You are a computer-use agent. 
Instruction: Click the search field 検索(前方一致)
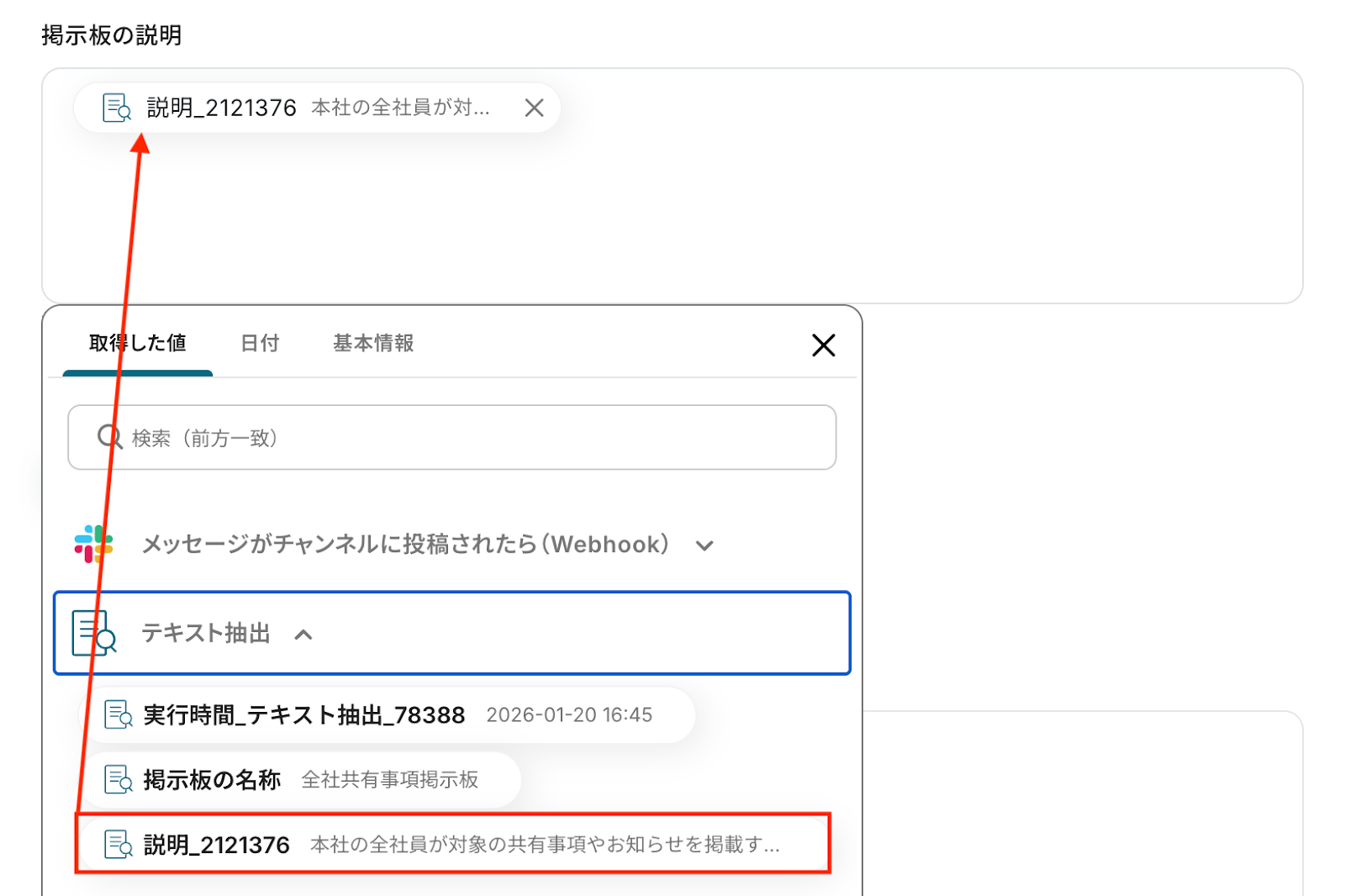471,438
